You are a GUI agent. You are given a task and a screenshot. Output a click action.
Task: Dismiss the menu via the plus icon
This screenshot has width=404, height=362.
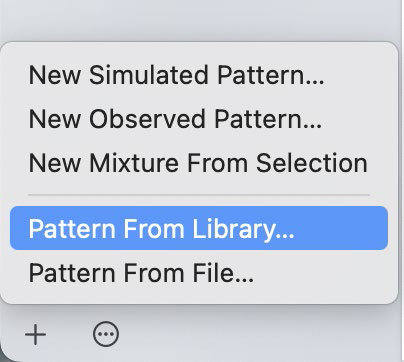point(35,334)
